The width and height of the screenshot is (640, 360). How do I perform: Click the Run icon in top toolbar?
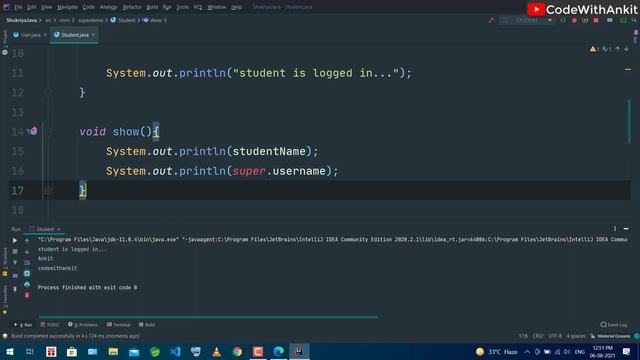[563, 20]
